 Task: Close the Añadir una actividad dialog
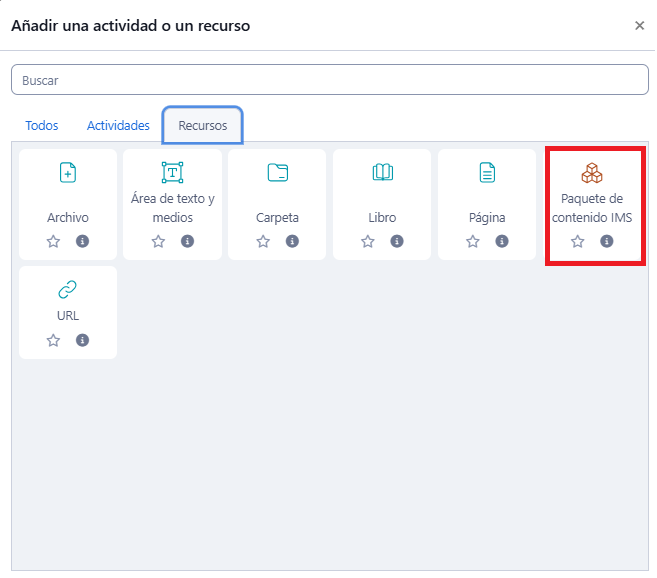pyautogui.click(x=640, y=26)
